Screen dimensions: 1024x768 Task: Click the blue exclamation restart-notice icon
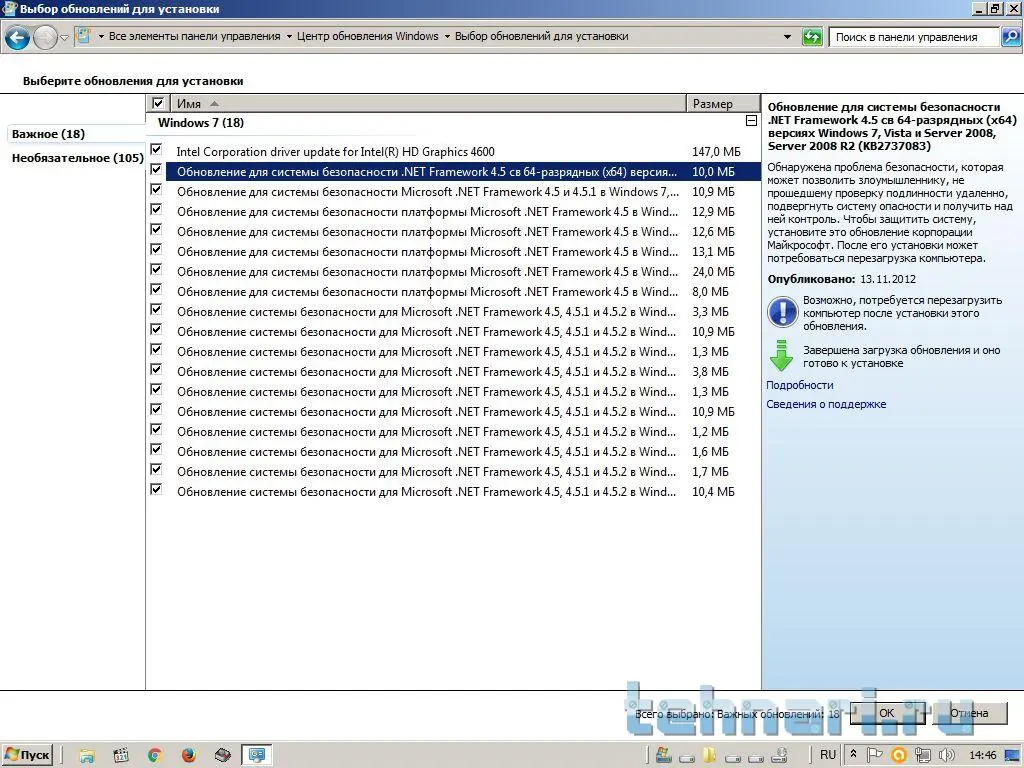[x=782, y=312]
